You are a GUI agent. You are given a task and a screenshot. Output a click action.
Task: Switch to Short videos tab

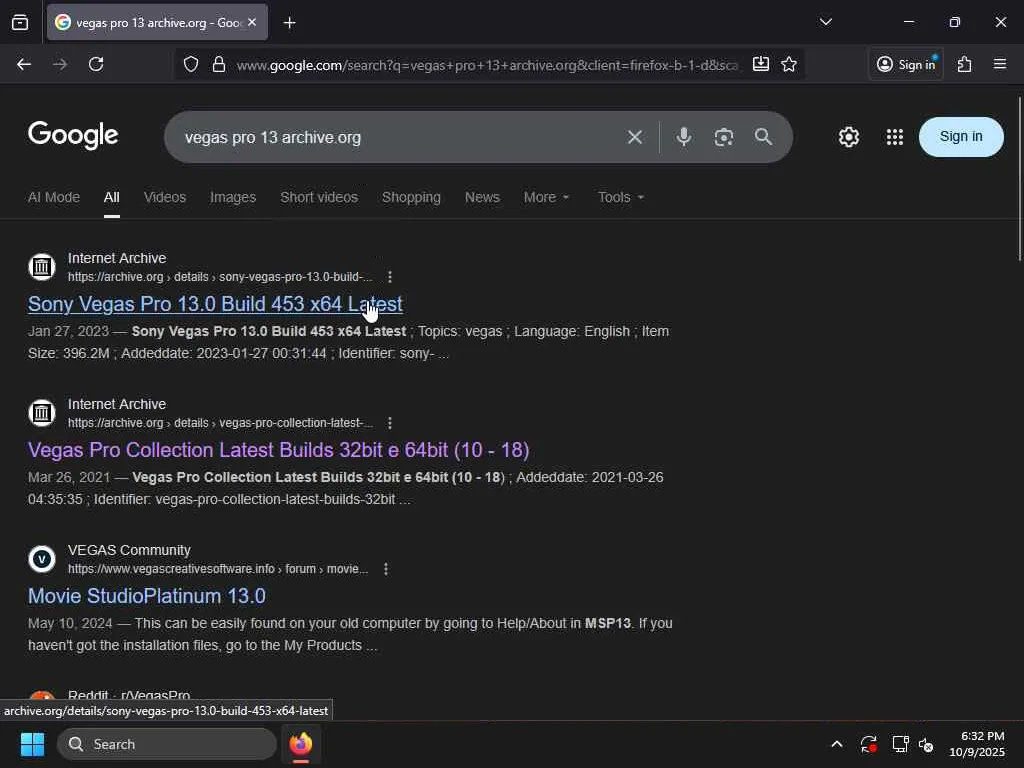[319, 197]
